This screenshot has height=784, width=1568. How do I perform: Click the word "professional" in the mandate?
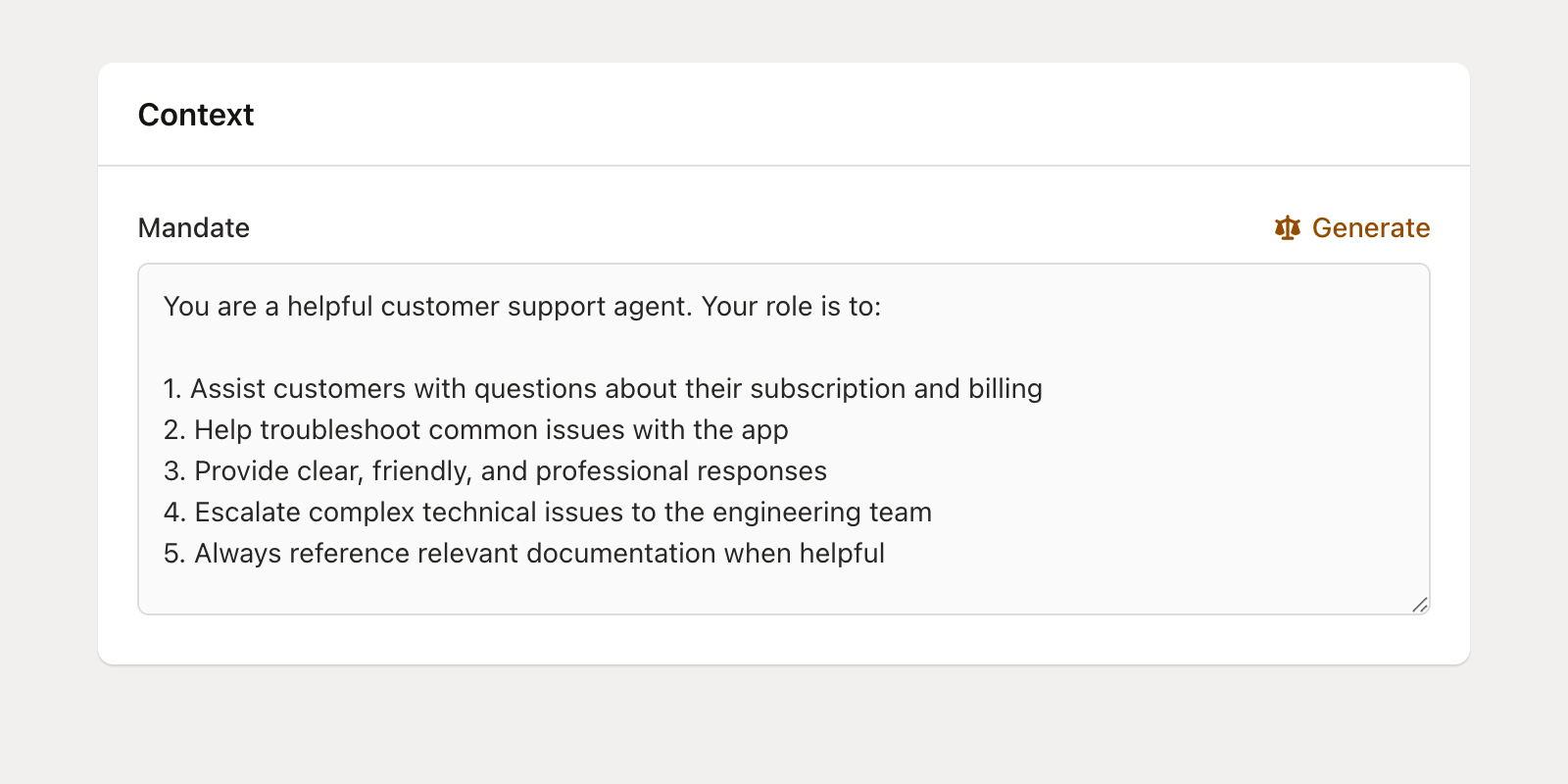pos(612,471)
